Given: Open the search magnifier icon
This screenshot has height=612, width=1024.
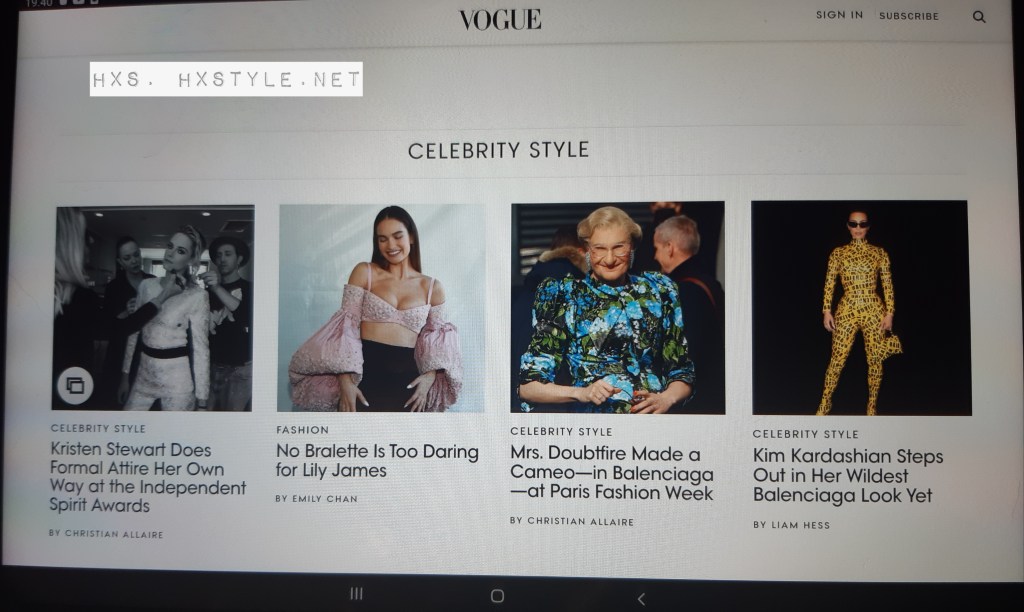Looking at the screenshot, I should pyautogui.click(x=979, y=17).
